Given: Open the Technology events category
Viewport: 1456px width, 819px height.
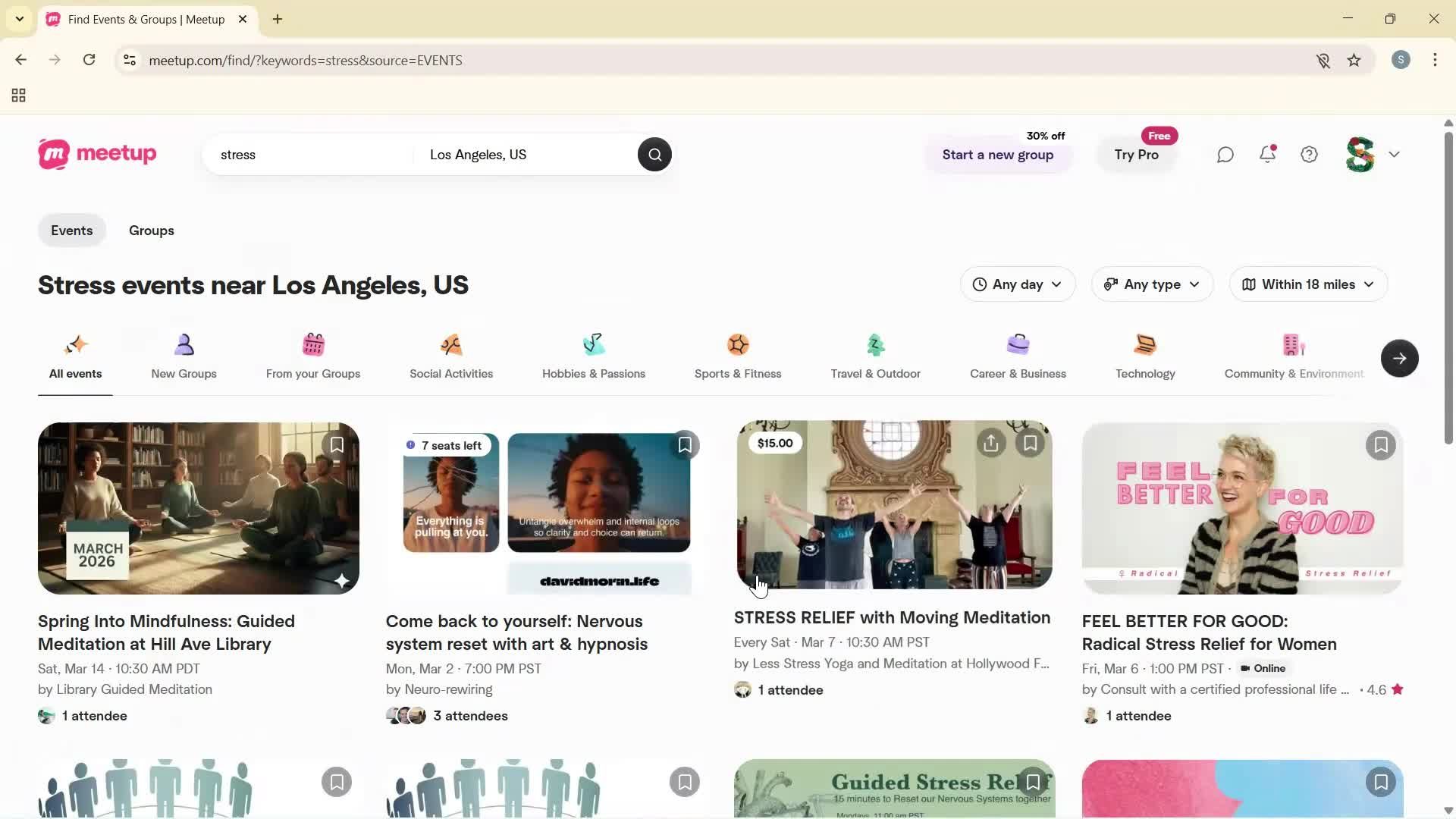Looking at the screenshot, I should point(1145,356).
